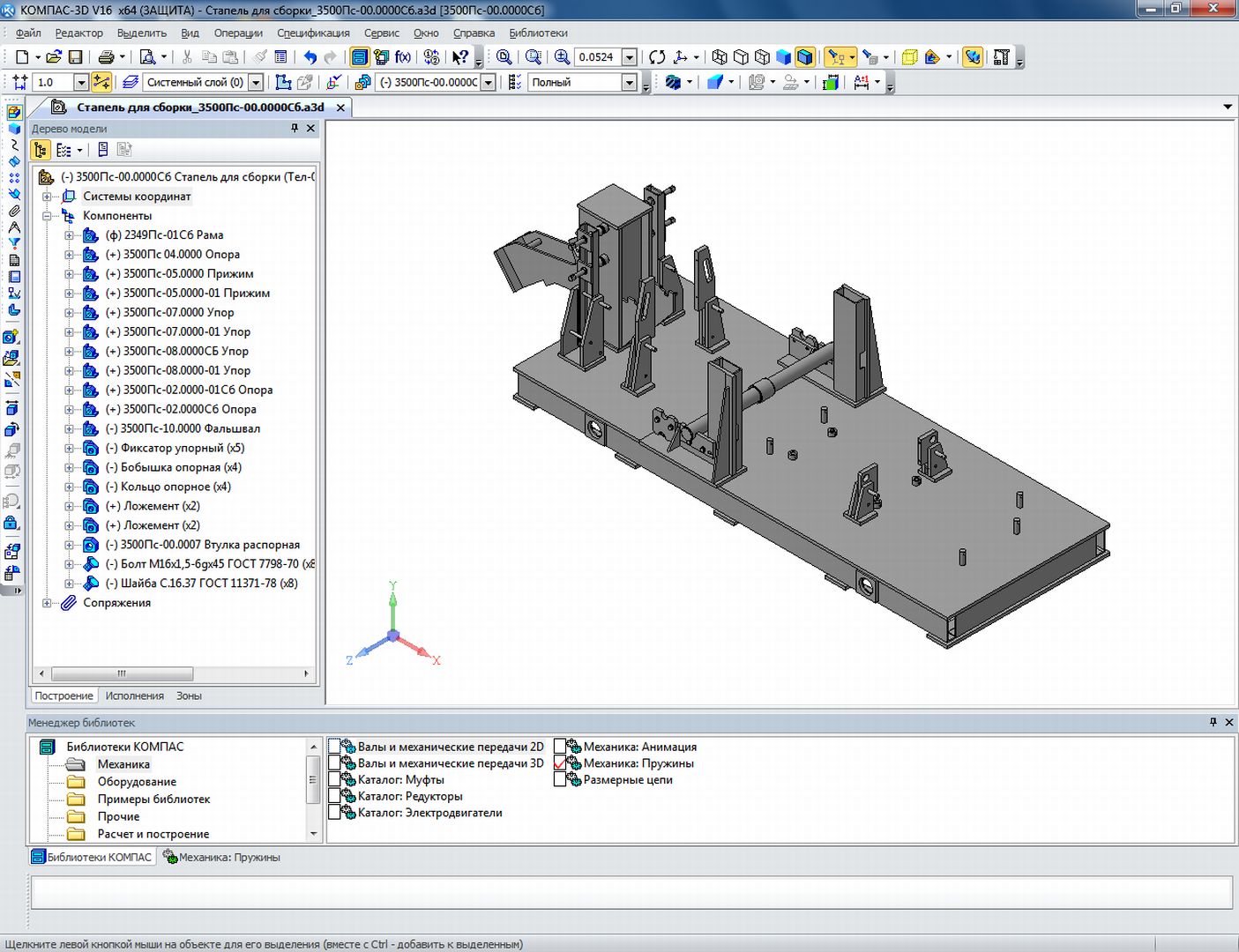Check the Размерные цепи library box

(560, 780)
